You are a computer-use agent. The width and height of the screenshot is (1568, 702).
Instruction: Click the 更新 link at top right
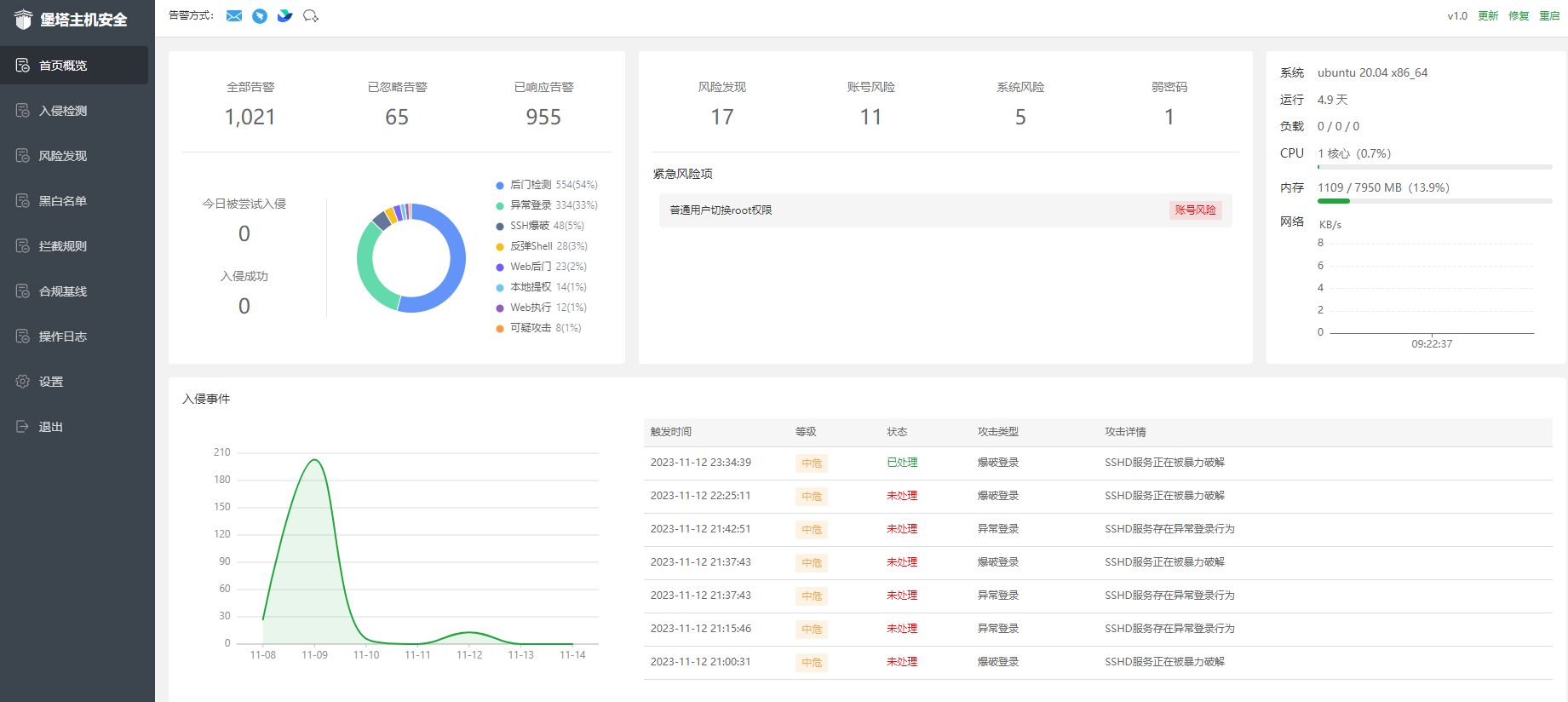point(1488,16)
